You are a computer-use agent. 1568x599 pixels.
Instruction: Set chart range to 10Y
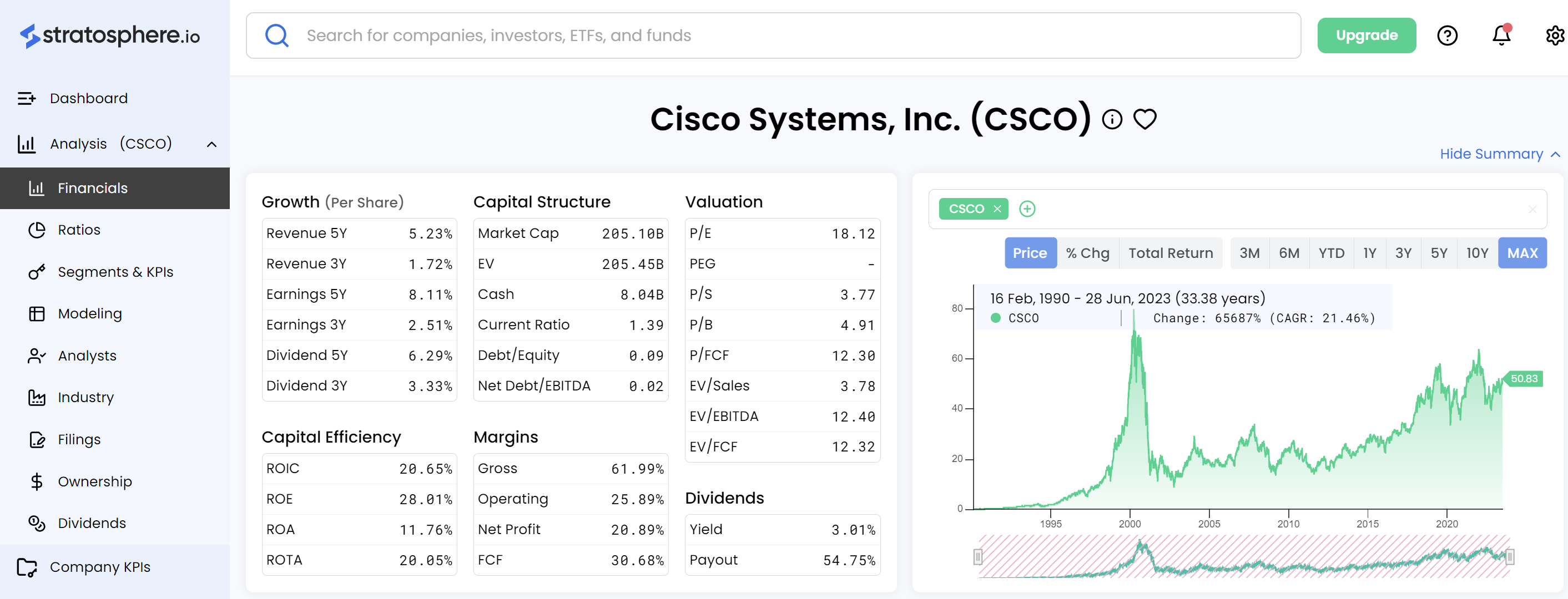pos(1478,253)
